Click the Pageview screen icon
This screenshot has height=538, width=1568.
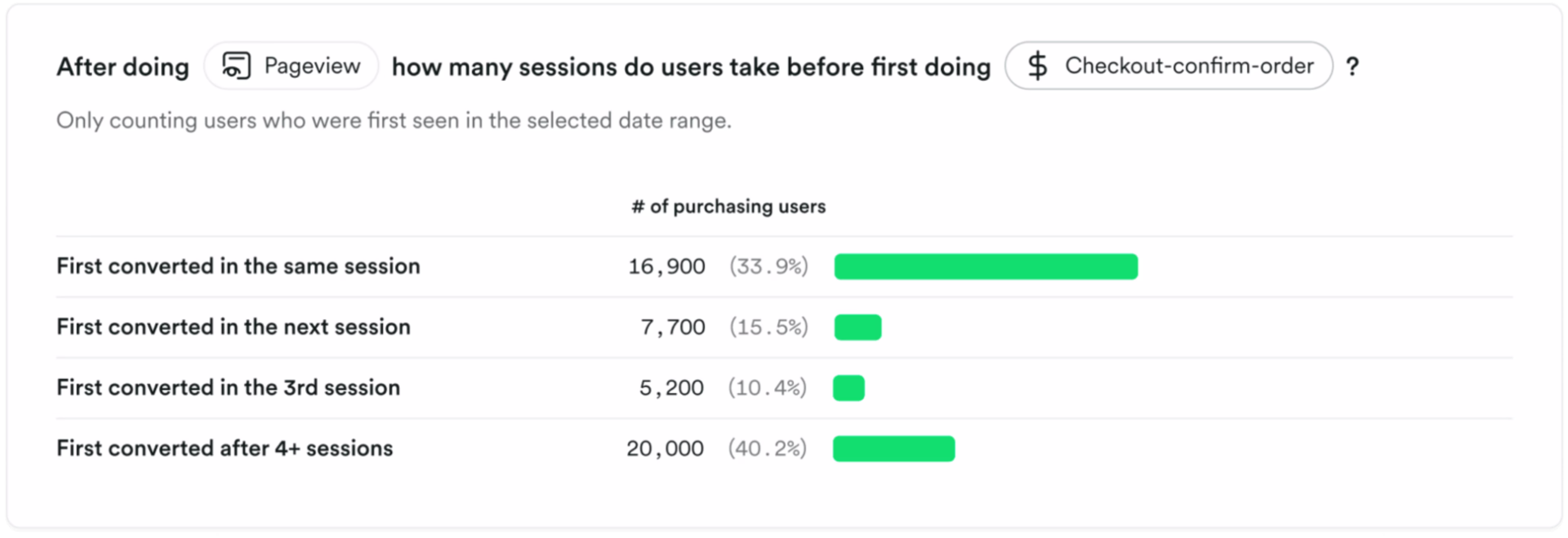236,66
